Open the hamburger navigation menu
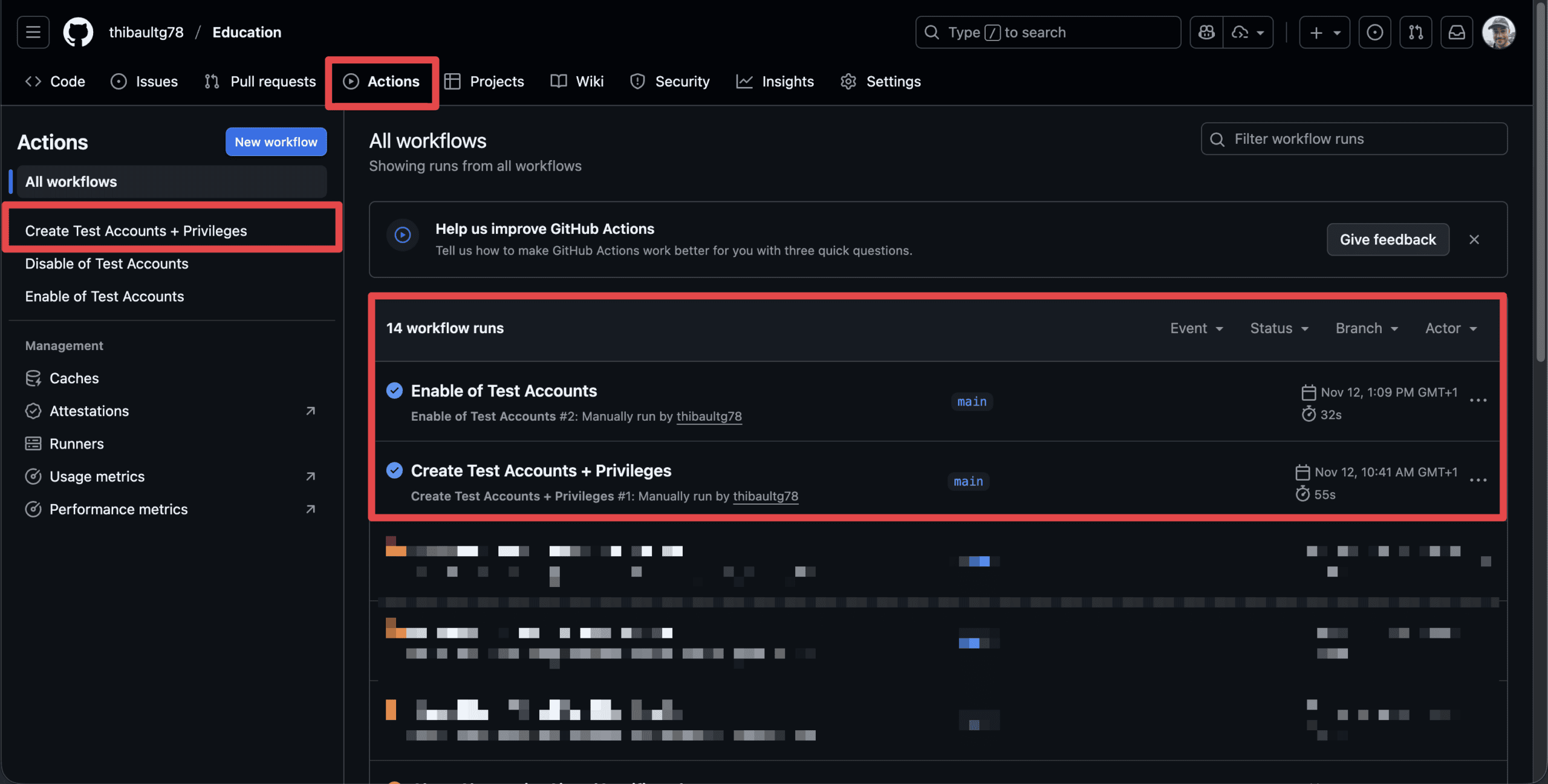Image resolution: width=1548 pixels, height=784 pixels. [33, 32]
